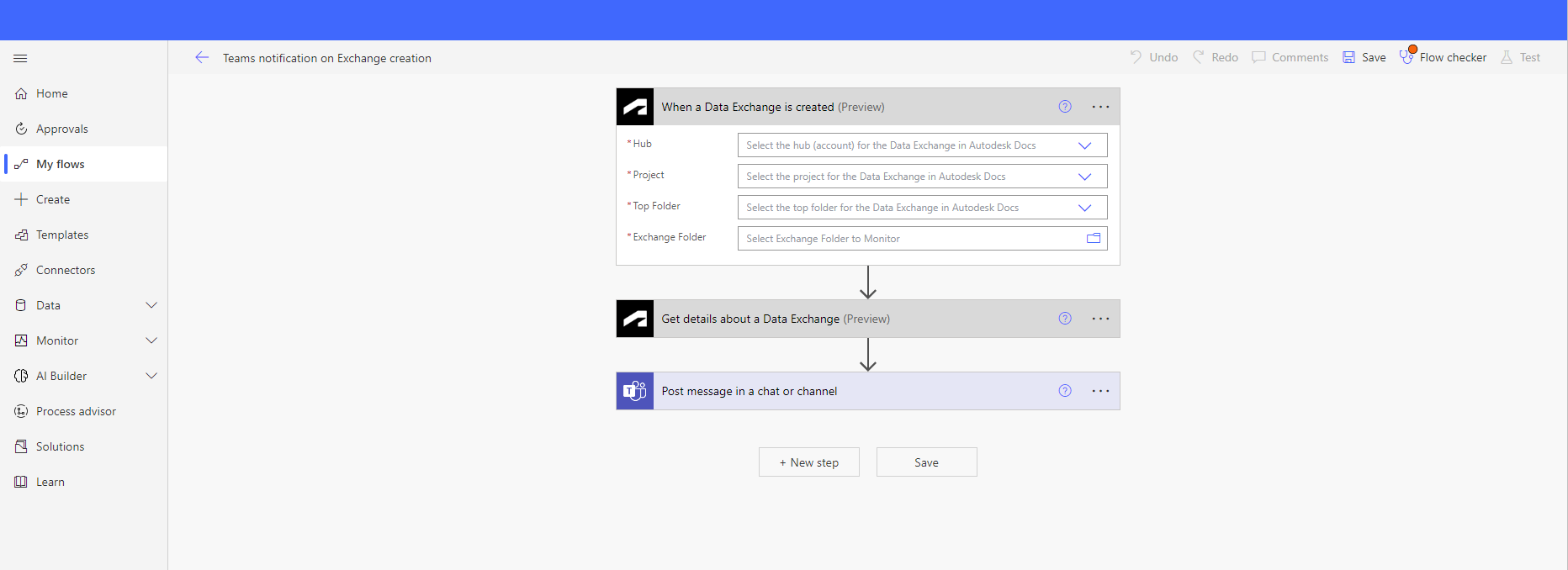Click the Data cylinder icon
The height and width of the screenshot is (570, 1568).
[21, 305]
